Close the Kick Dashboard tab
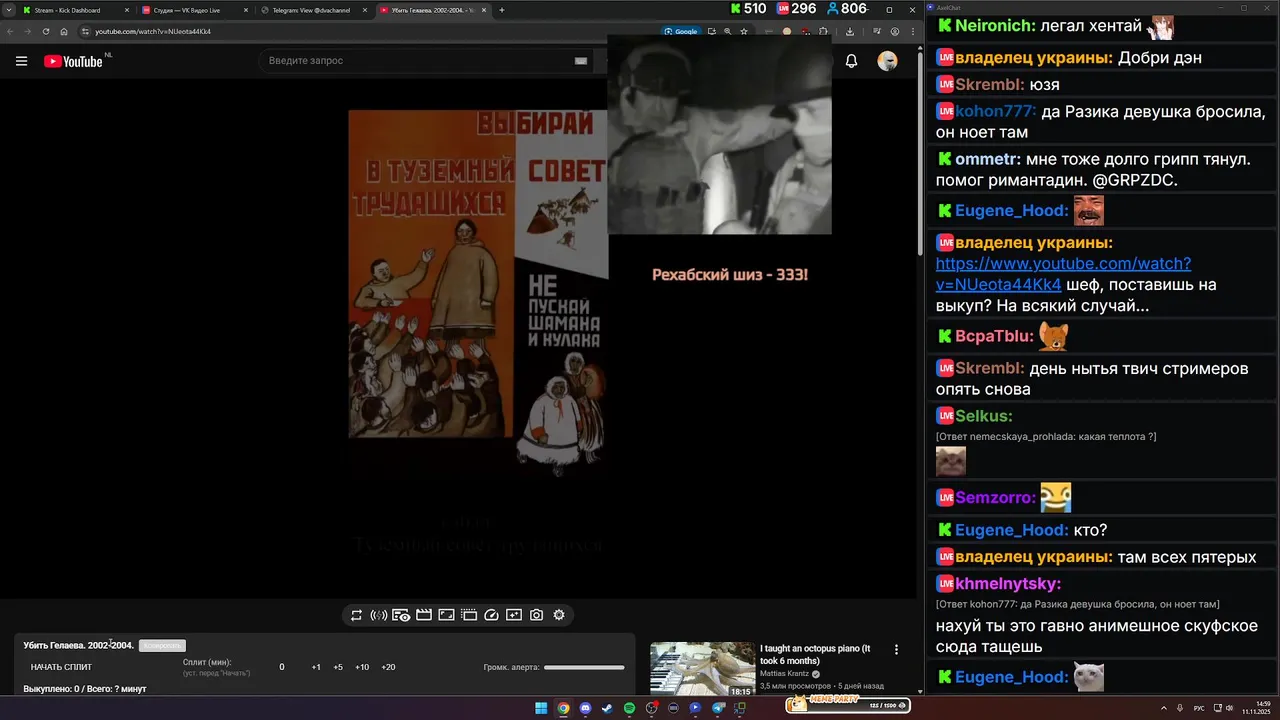 [x=126, y=10]
